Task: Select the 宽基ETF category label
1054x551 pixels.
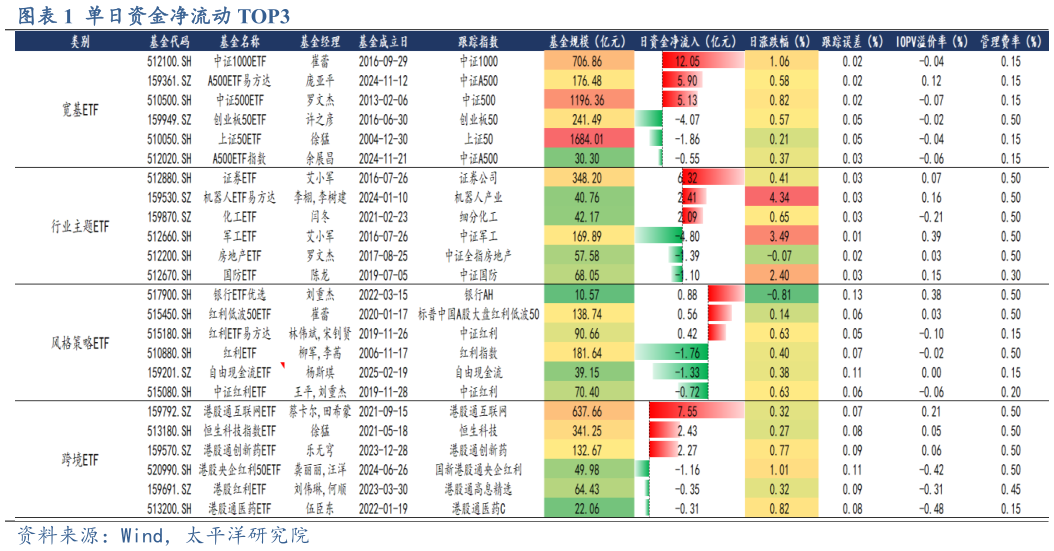Action: click(80, 110)
